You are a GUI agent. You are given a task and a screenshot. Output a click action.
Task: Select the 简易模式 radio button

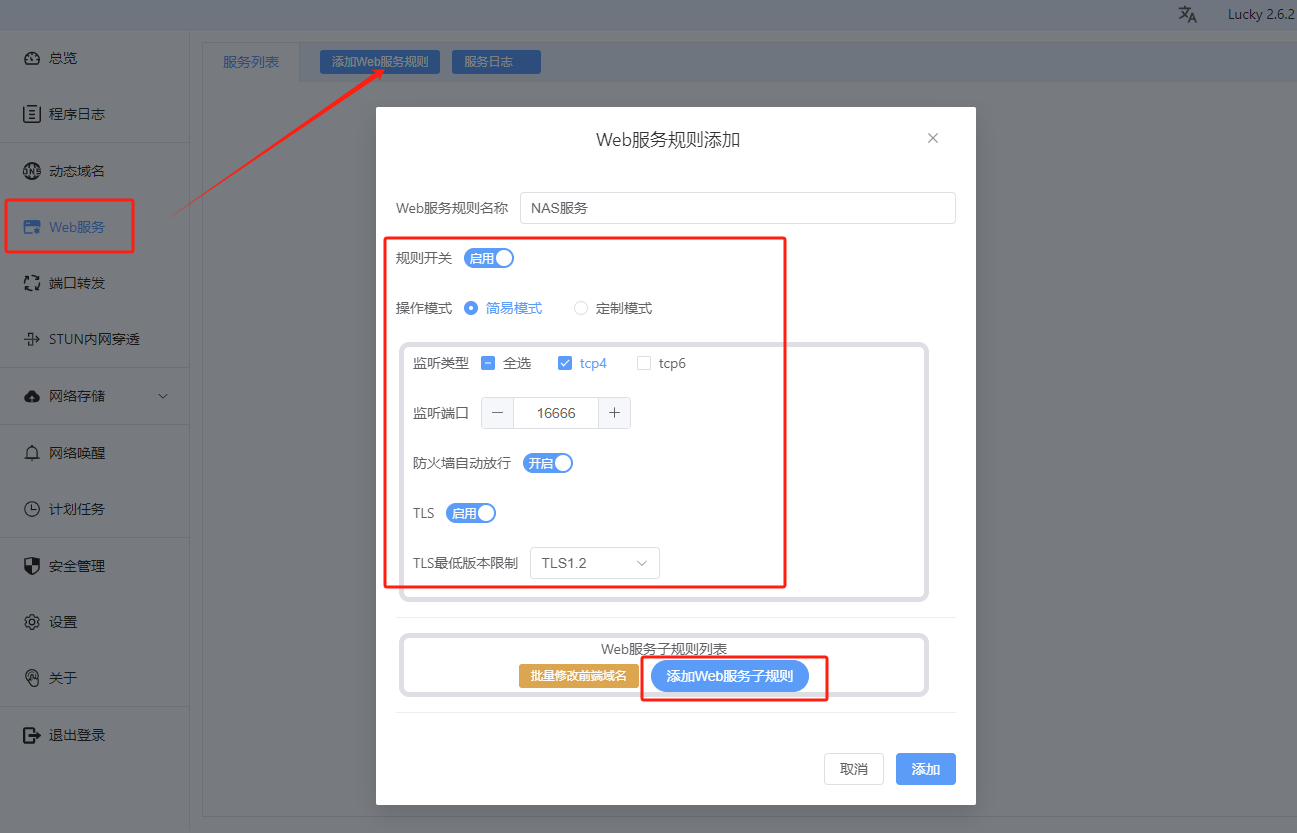click(x=471, y=308)
